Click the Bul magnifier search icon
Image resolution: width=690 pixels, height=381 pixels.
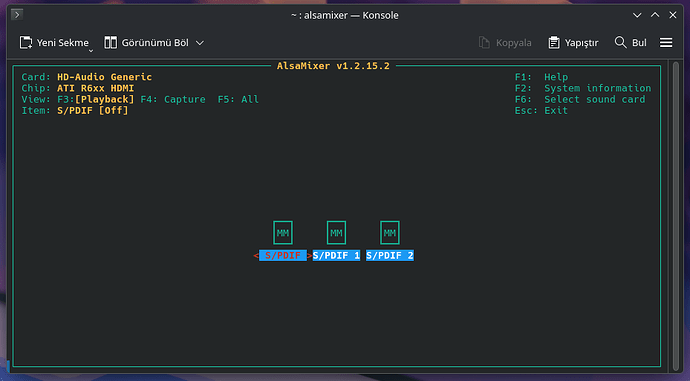[x=620, y=42]
